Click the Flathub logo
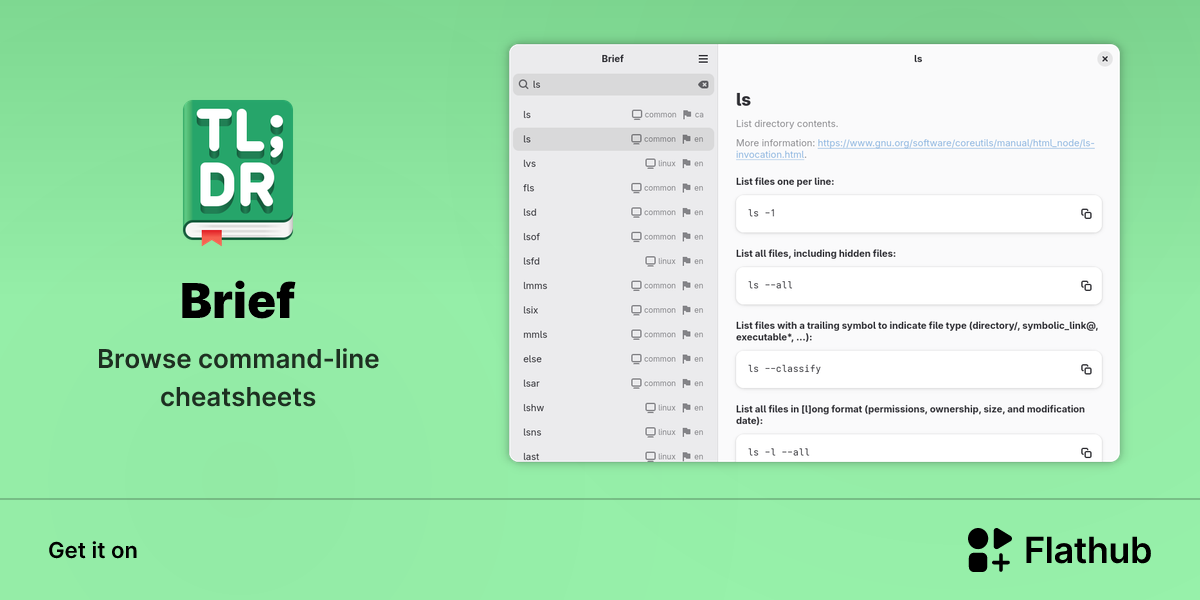The image size is (1200, 600). coord(1059,550)
